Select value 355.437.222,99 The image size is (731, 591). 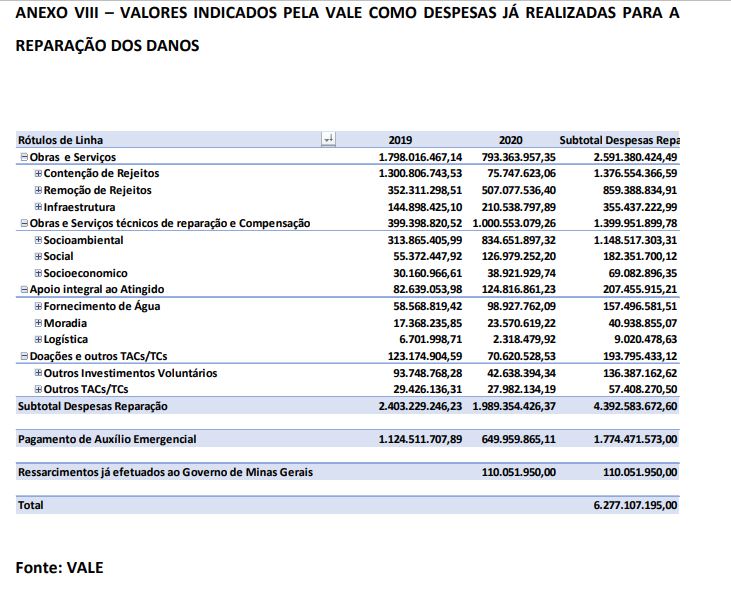640,207
